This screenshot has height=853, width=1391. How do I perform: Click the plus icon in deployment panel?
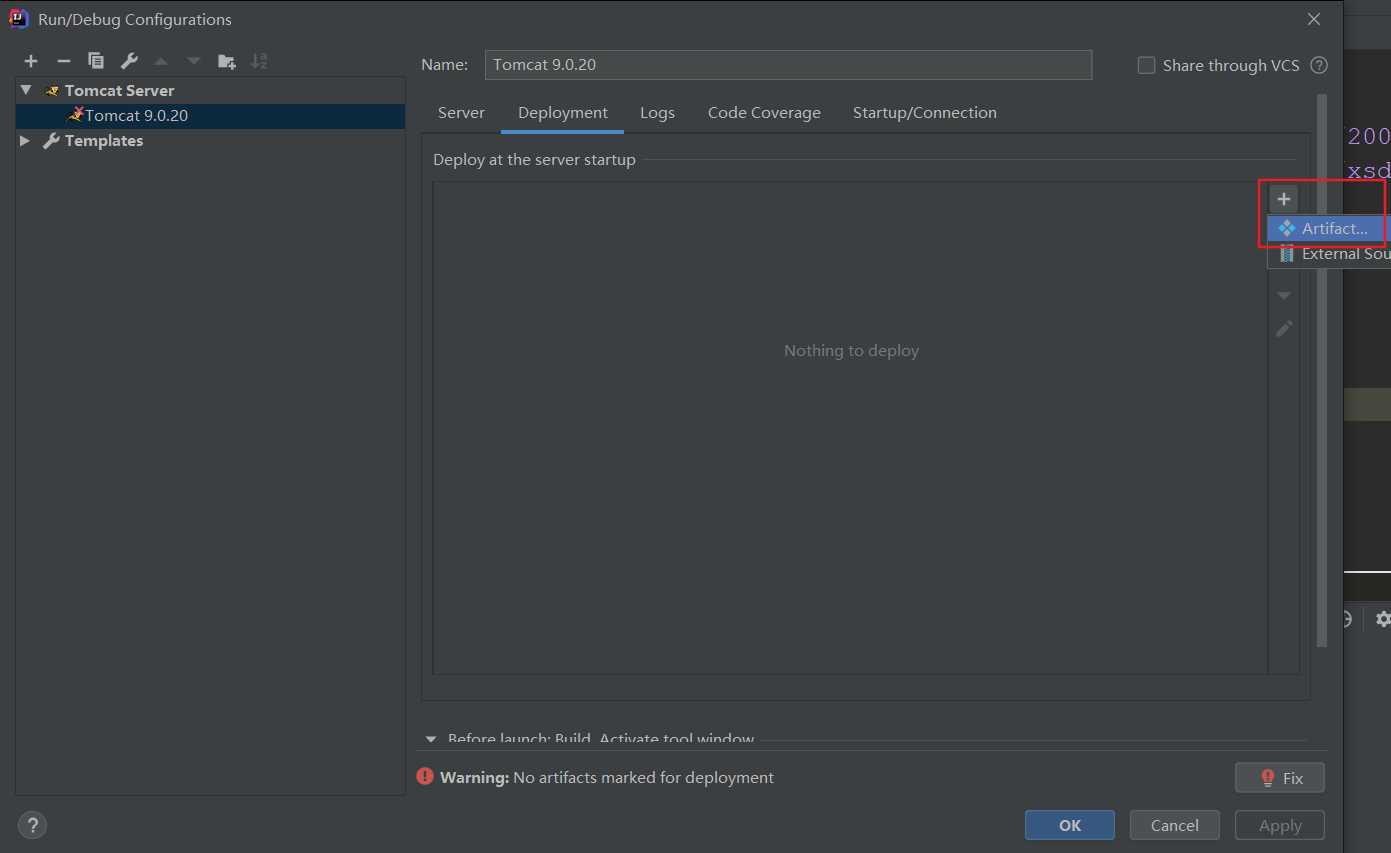1284,199
